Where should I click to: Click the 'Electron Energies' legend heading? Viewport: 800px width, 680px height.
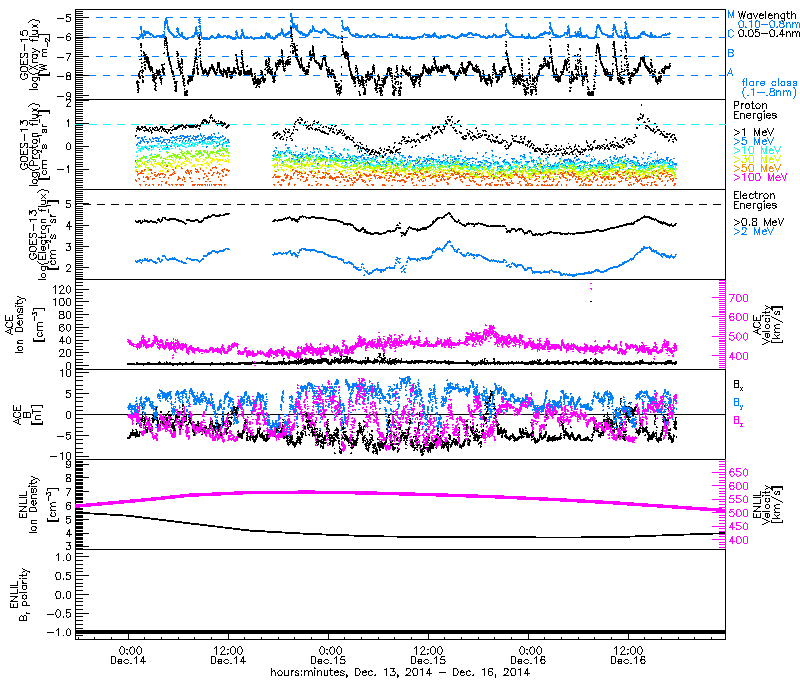(755, 200)
